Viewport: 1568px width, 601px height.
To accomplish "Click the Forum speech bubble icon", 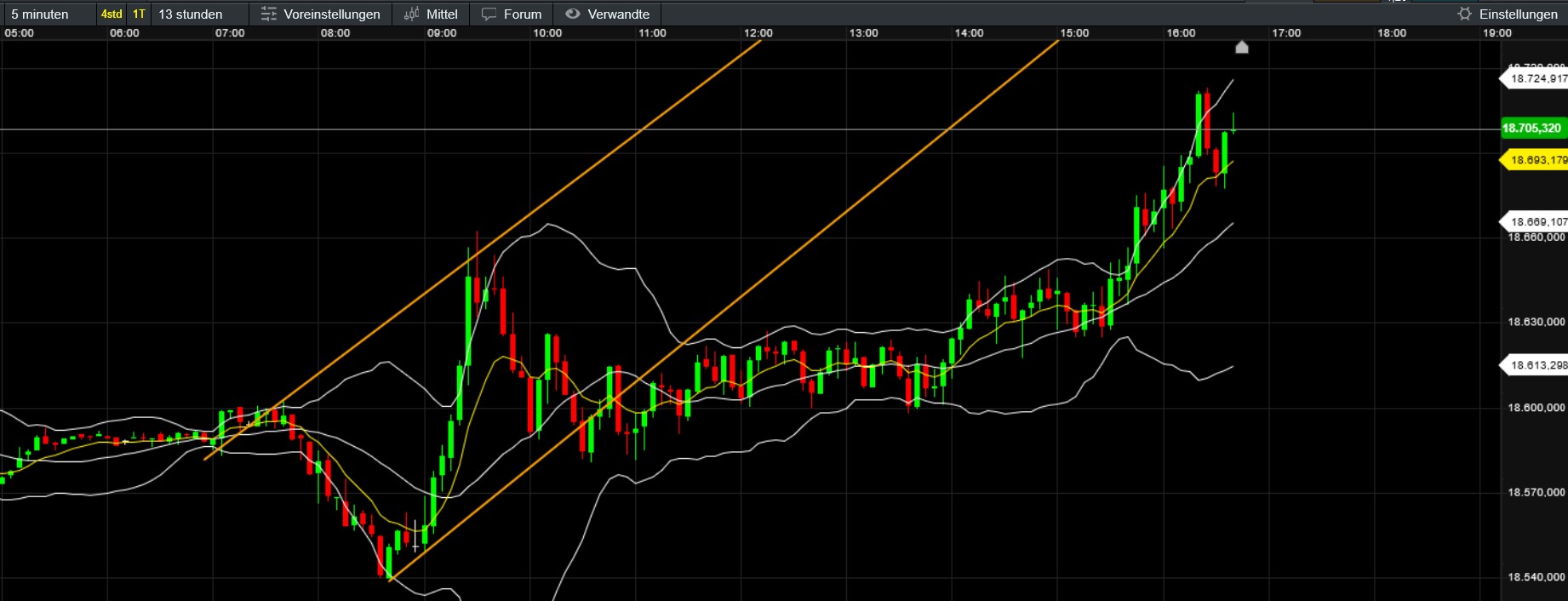I will point(489,14).
